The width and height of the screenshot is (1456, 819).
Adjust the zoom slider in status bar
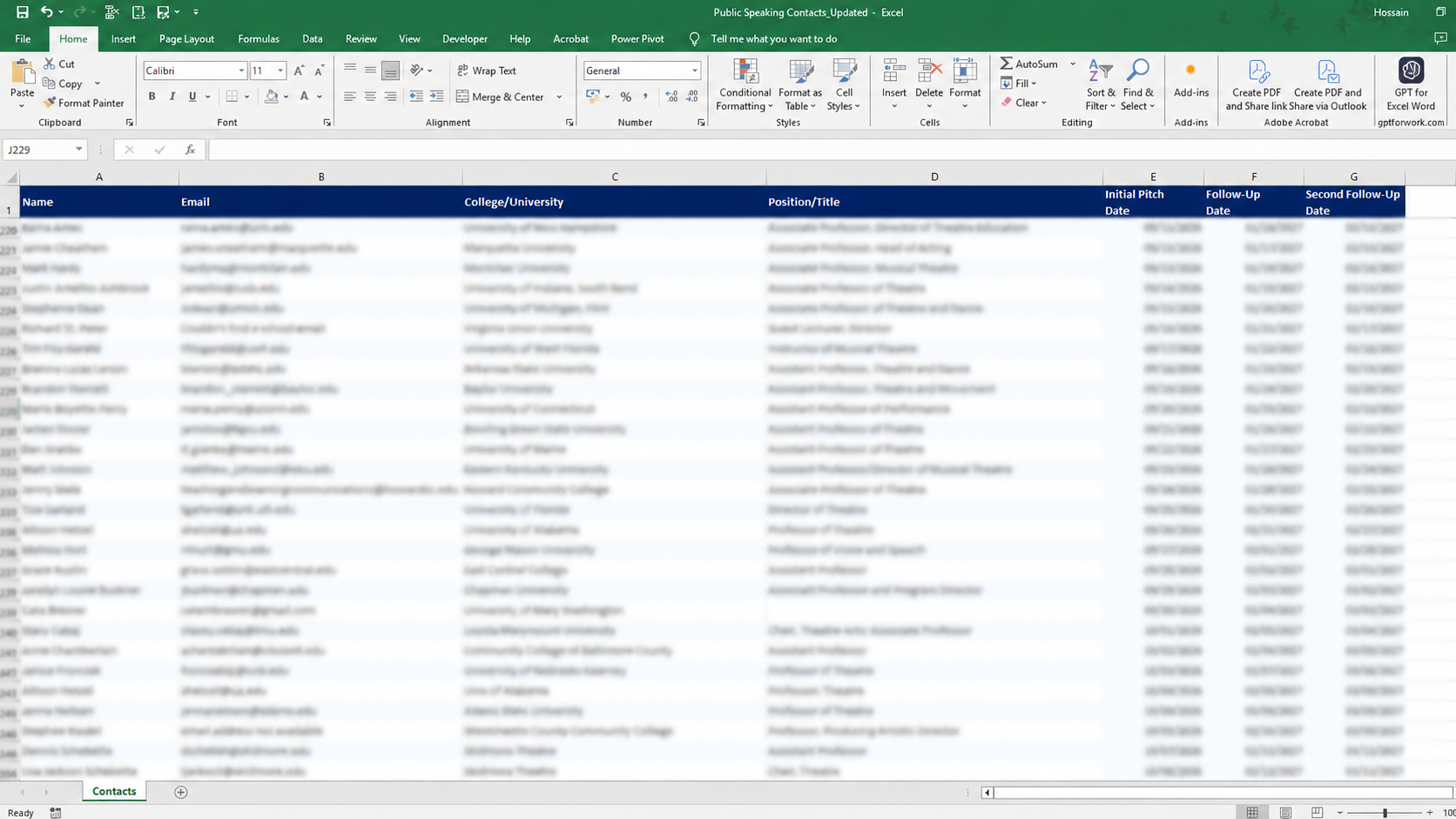[1385, 812]
